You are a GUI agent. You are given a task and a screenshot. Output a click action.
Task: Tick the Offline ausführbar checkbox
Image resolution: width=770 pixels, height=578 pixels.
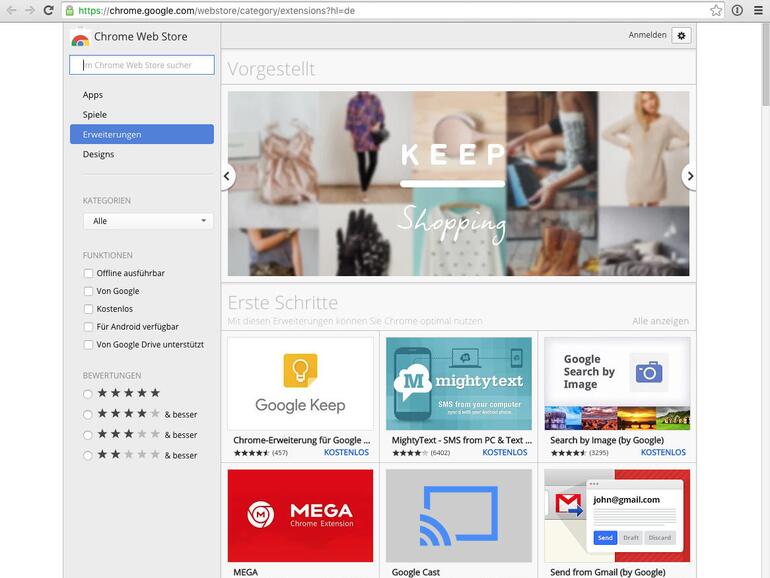88,273
